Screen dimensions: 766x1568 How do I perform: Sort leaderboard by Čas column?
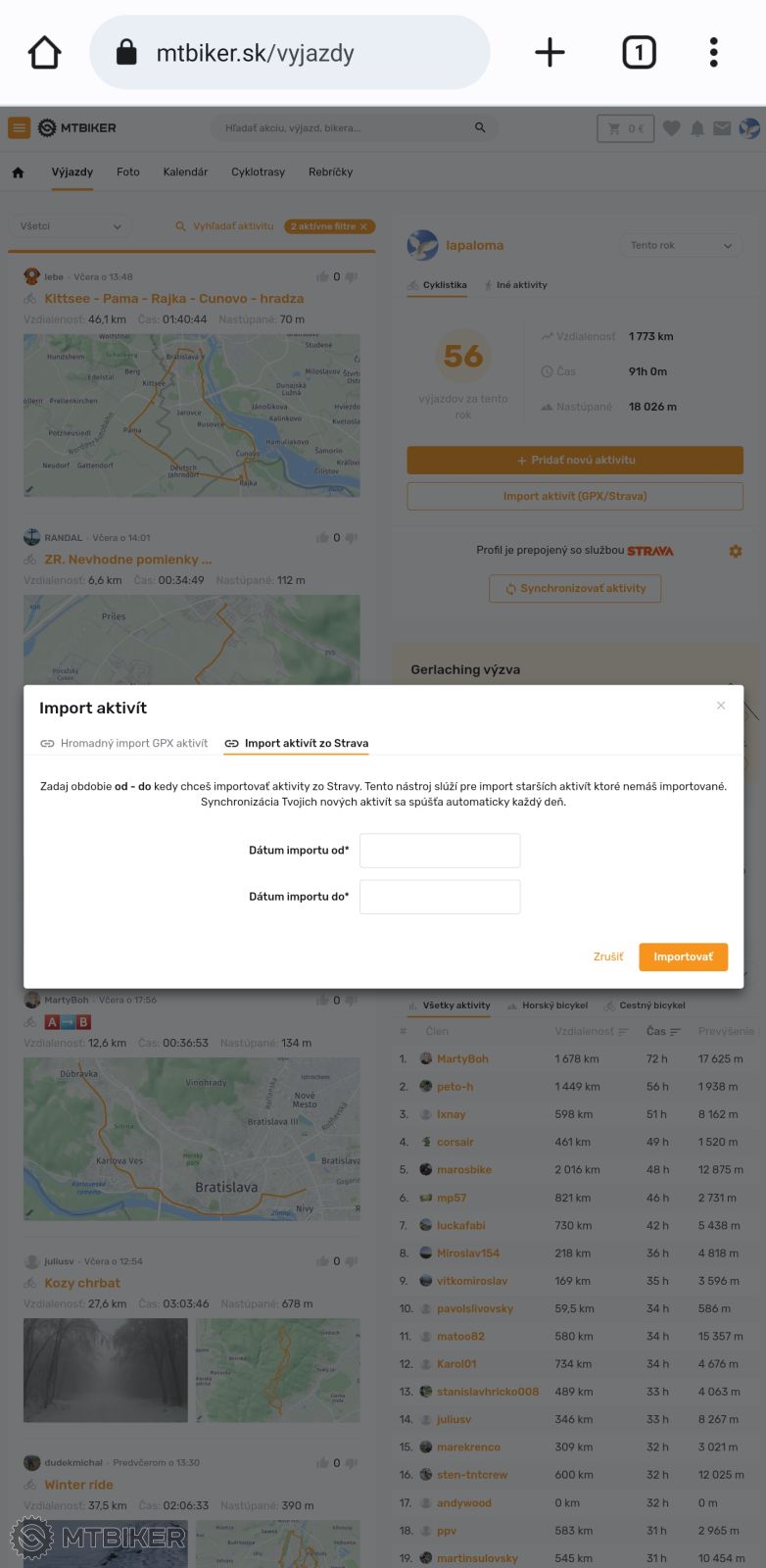(663, 1031)
